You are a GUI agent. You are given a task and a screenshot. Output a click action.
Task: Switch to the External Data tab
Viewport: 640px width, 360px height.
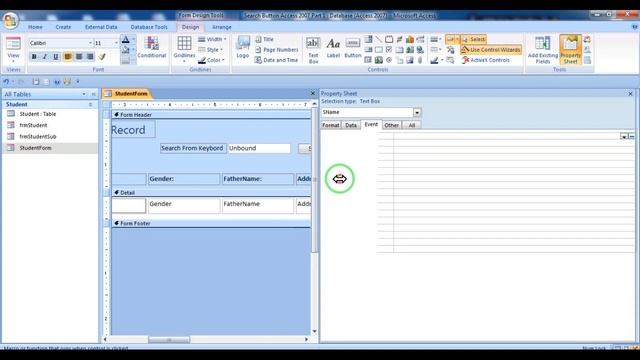[101, 27]
